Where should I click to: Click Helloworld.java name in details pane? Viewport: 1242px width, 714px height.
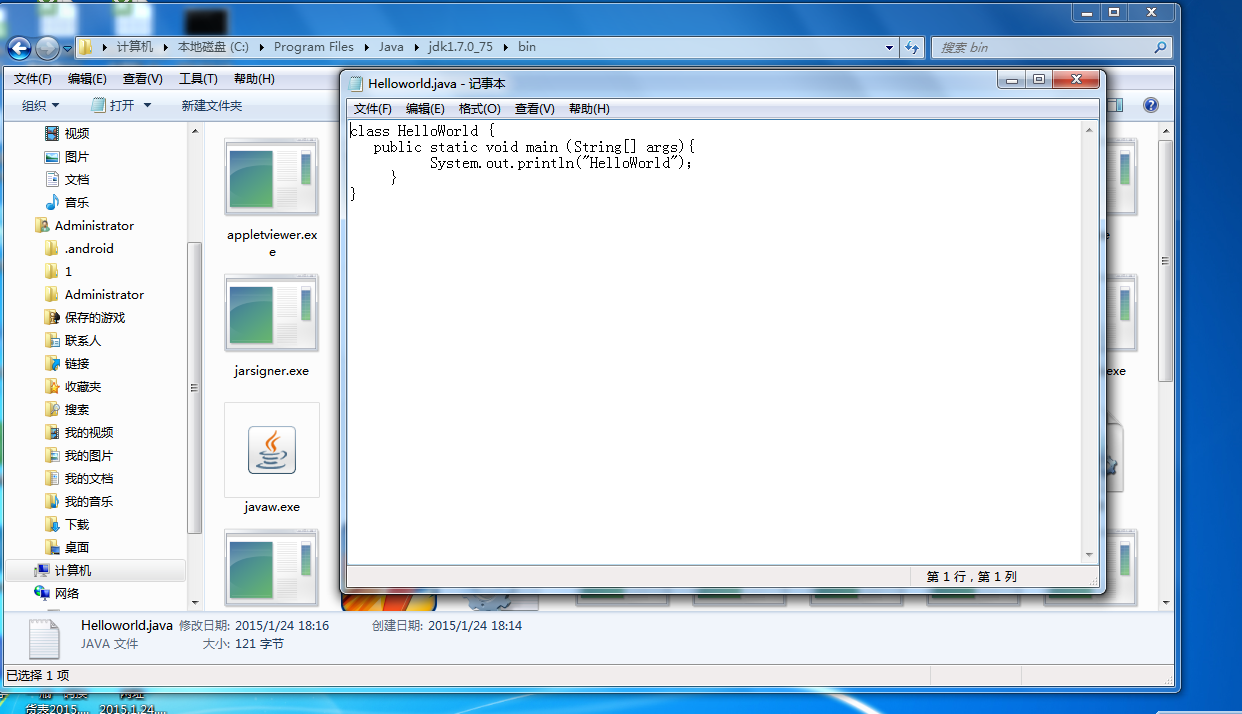click(x=127, y=625)
